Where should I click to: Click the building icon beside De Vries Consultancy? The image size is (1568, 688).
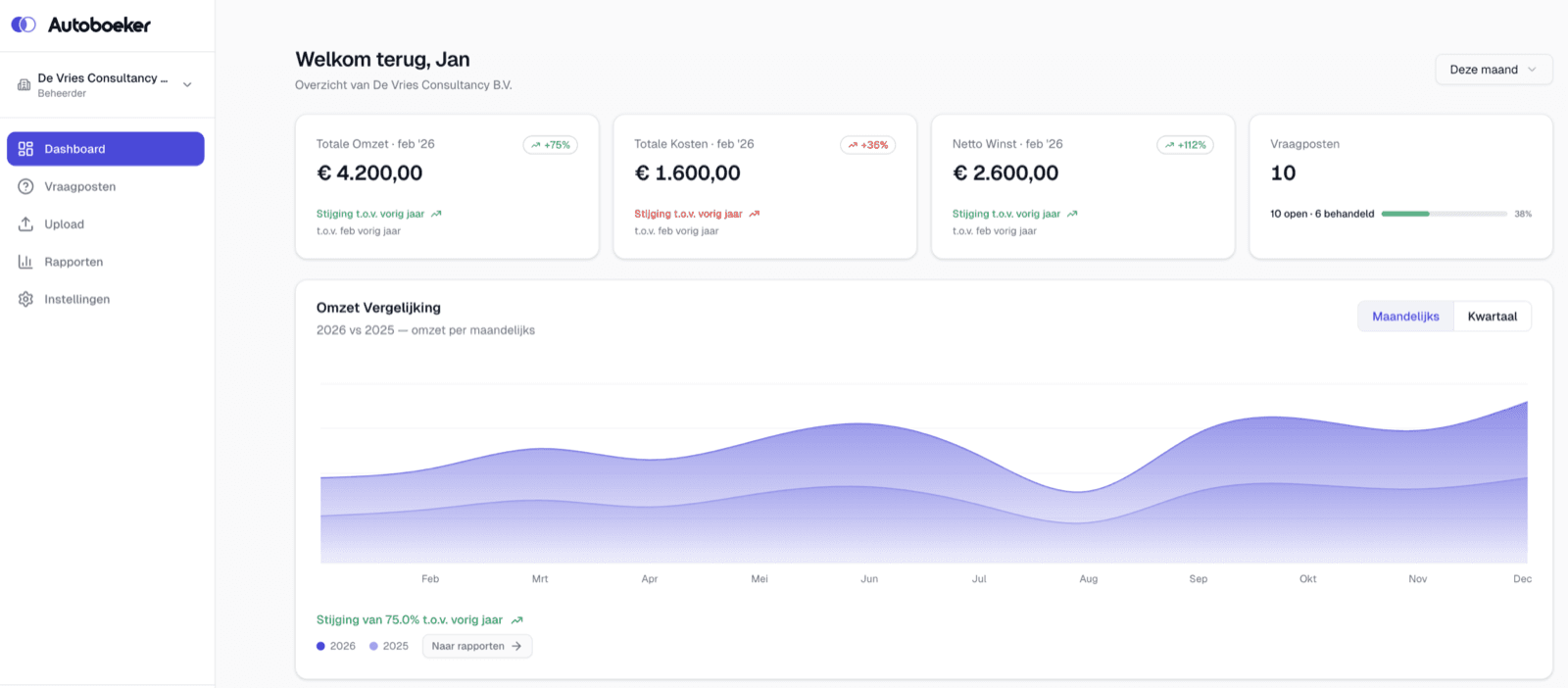24,85
